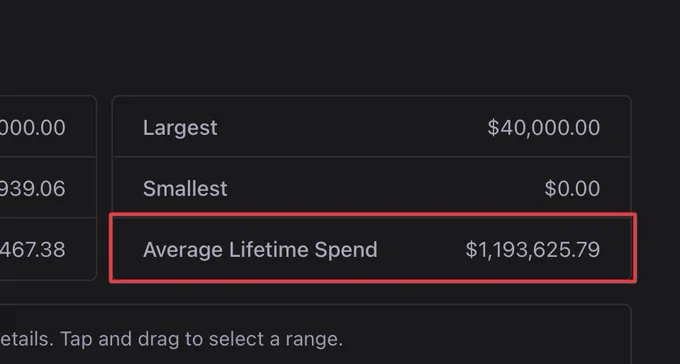The width and height of the screenshot is (680, 364).
Task: Click the word Lifetime in the highlighted row
Action: (x=269, y=249)
